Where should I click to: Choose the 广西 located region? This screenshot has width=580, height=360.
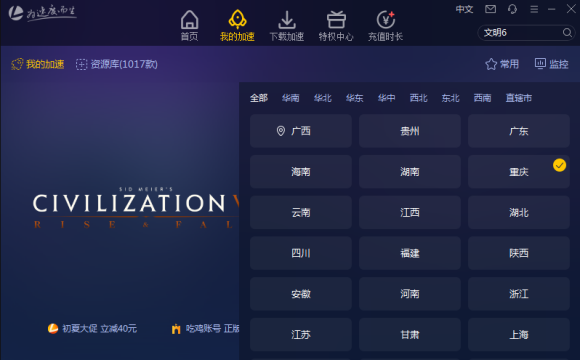[301, 131]
